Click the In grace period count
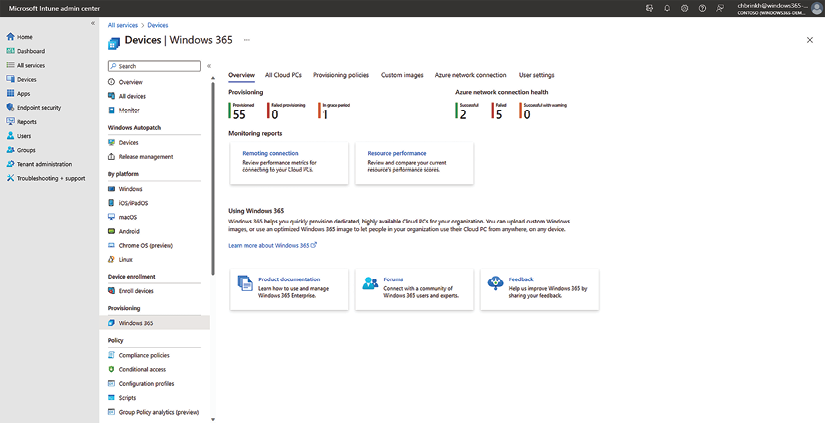The width and height of the screenshot is (825, 423). (335, 111)
